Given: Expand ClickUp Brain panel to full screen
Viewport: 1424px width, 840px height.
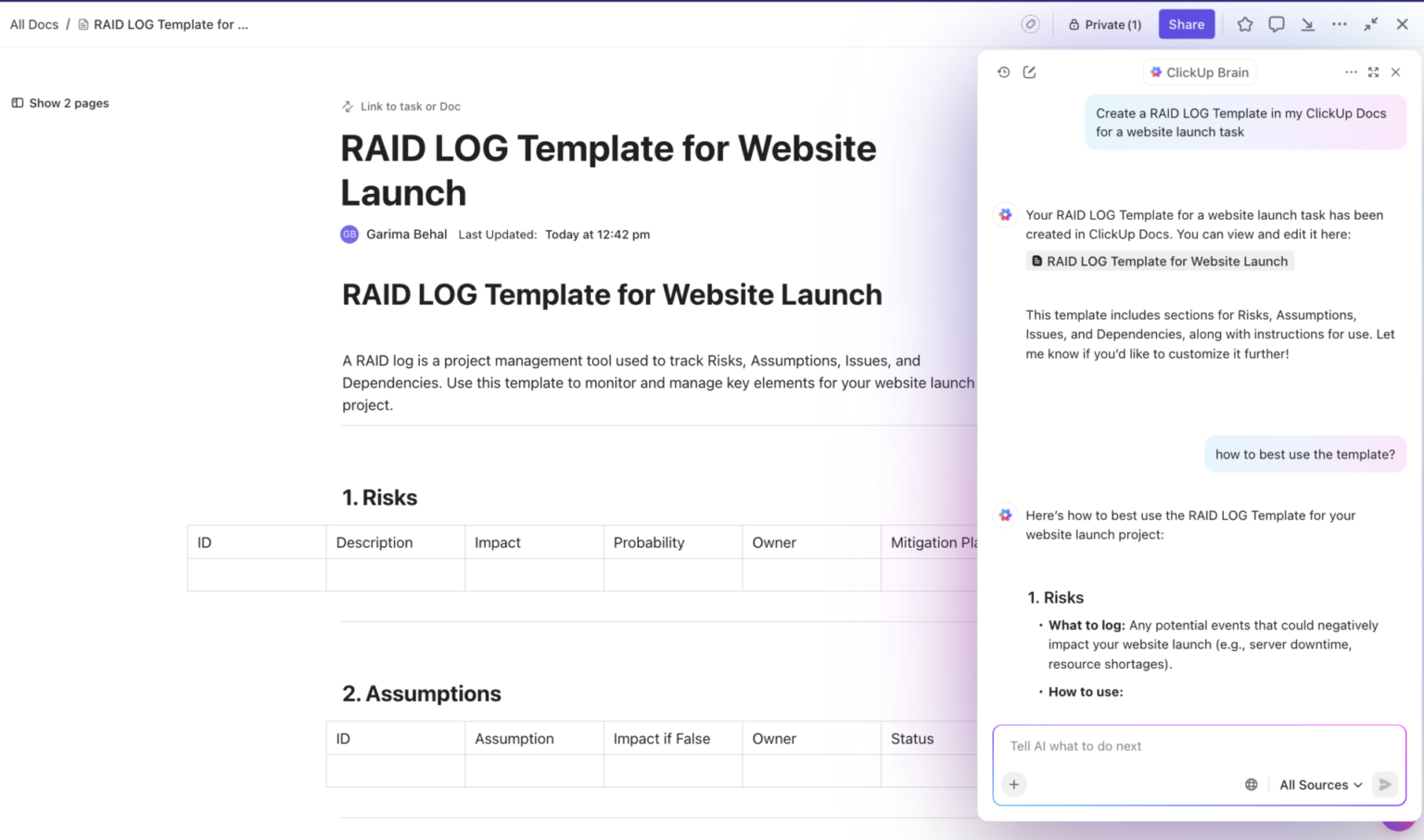Looking at the screenshot, I should (x=1373, y=71).
